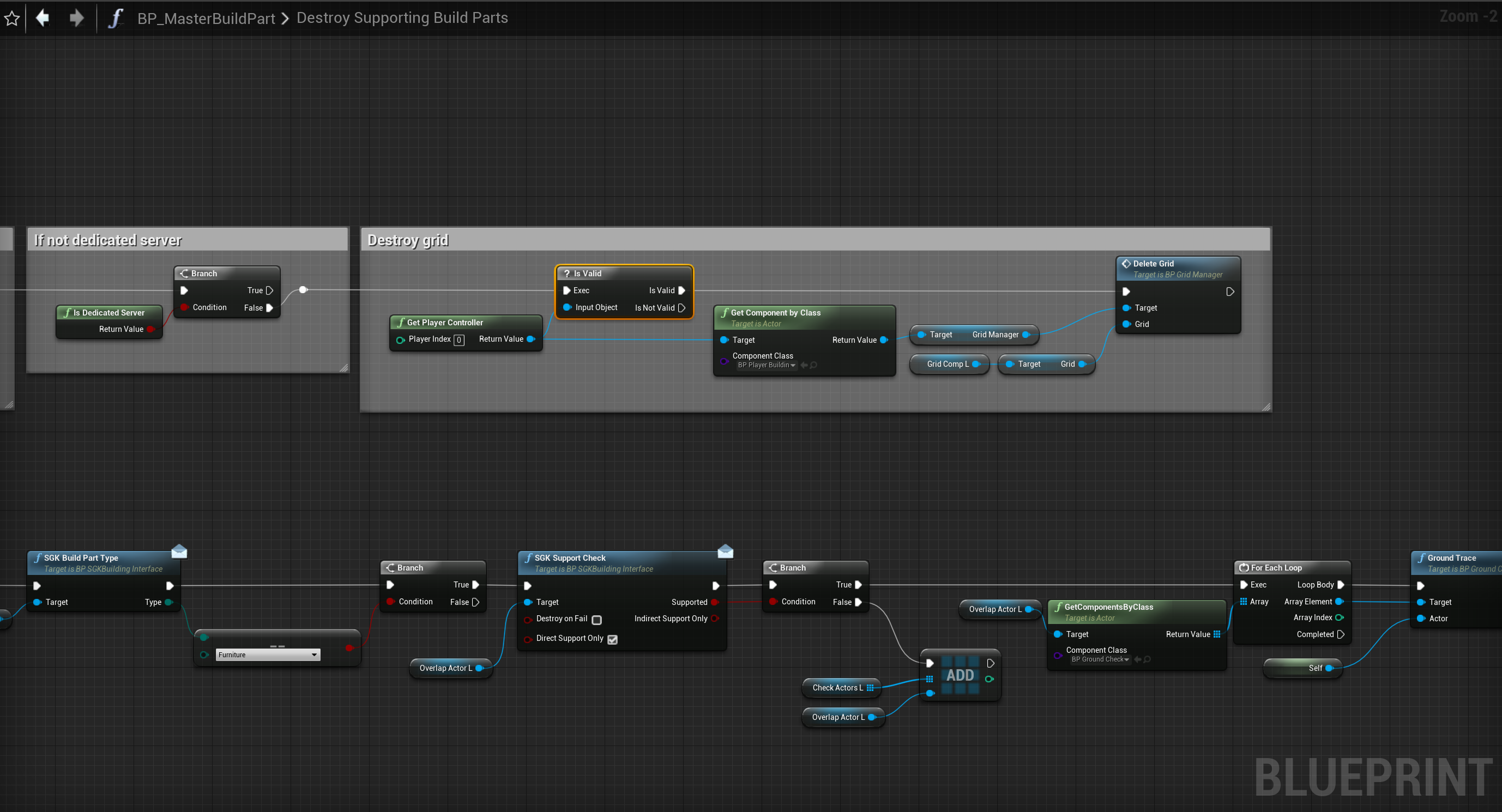Select the For Each Loop node header

[x=1276, y=568]
